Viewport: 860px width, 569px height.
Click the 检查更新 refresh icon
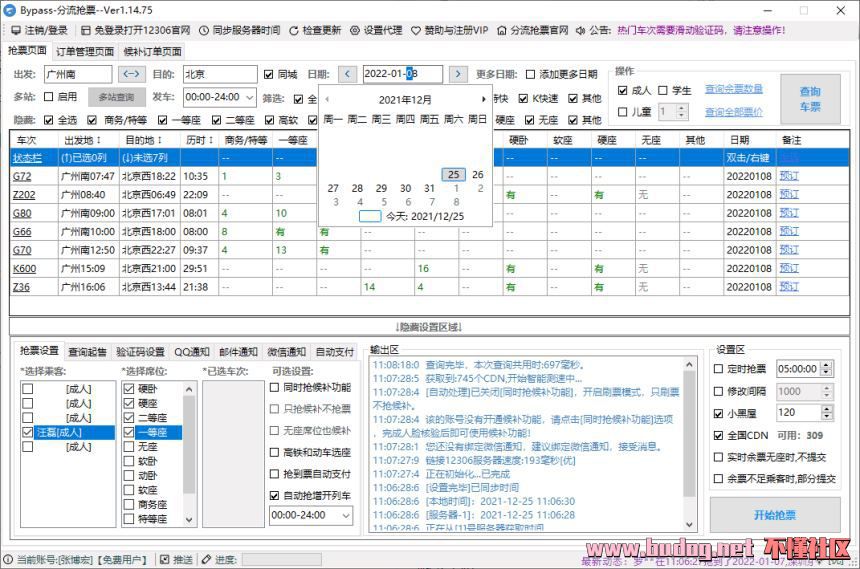294,30
